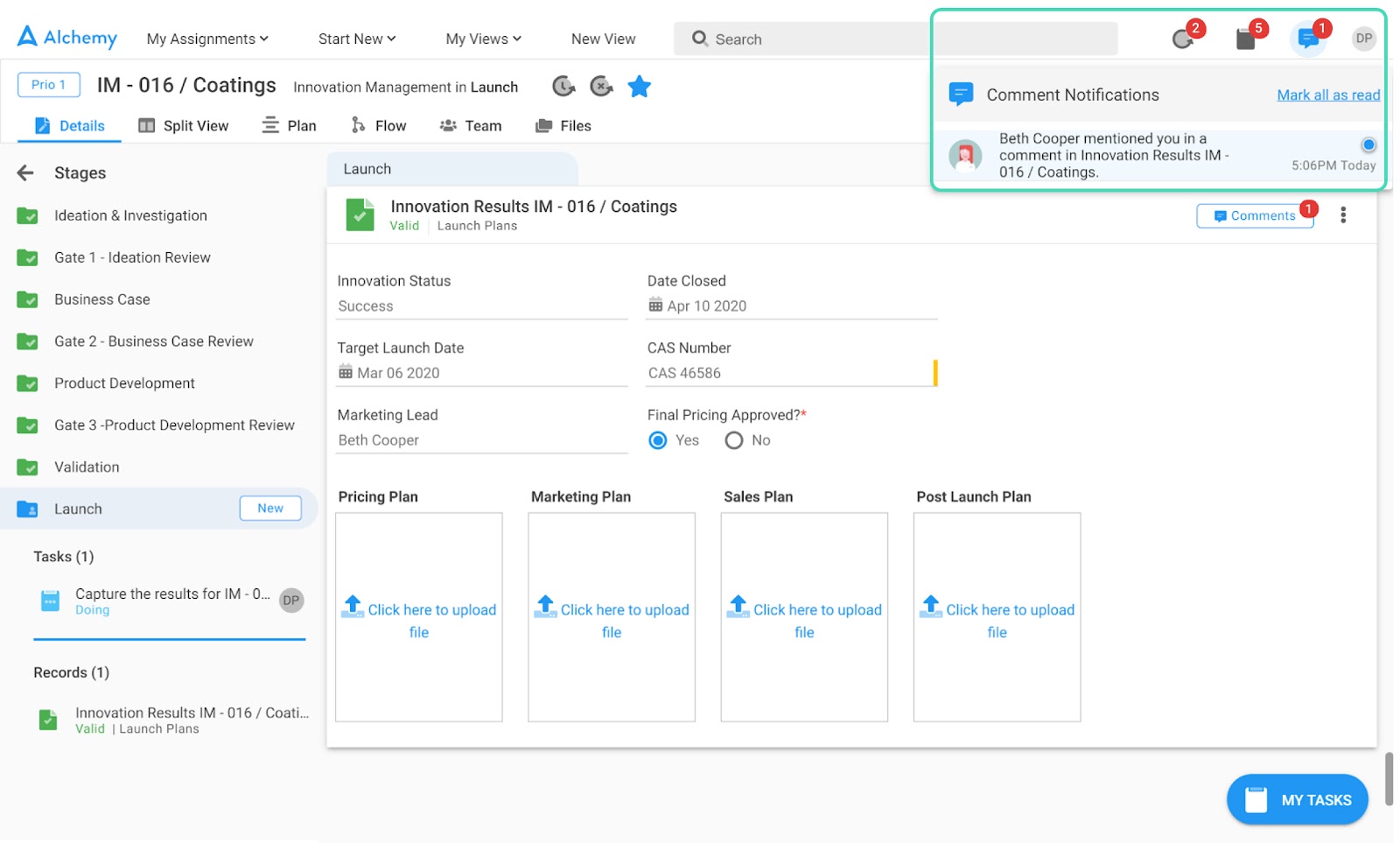The height and width of the screenshot is (843, 1400).
Task: Switch to the Files tab
Action: tap(563, 125)
